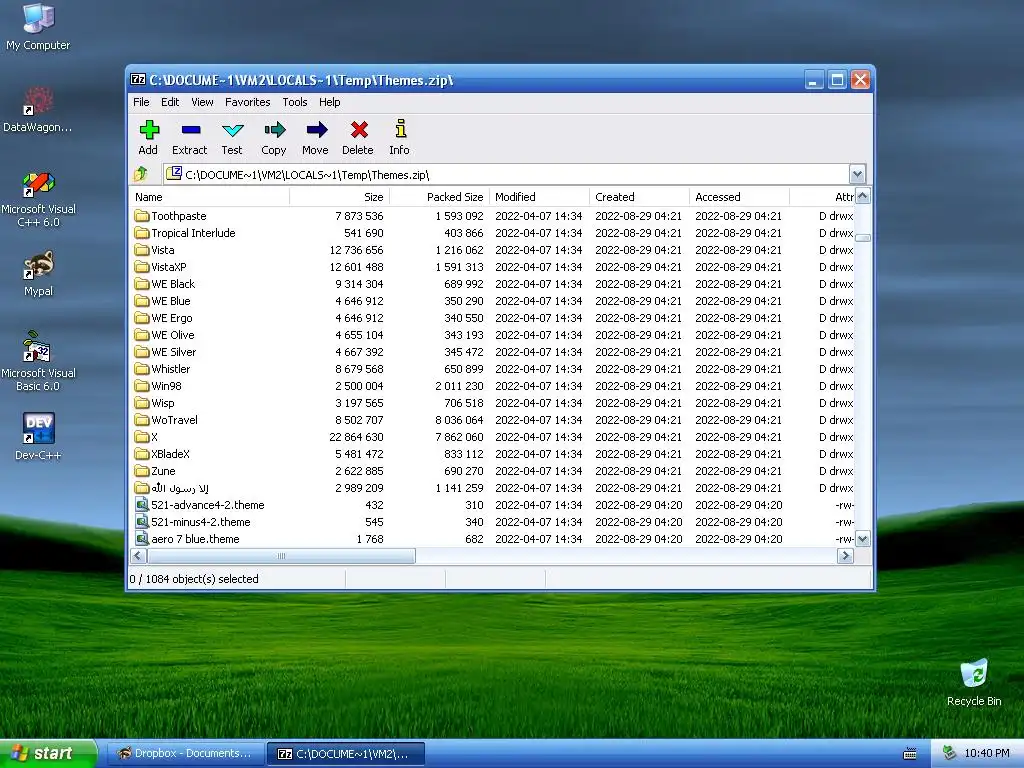The height and width of the screenshot is (768, 1024).
Task: Click the Add toolbar icon
Action: click(149, 130)
